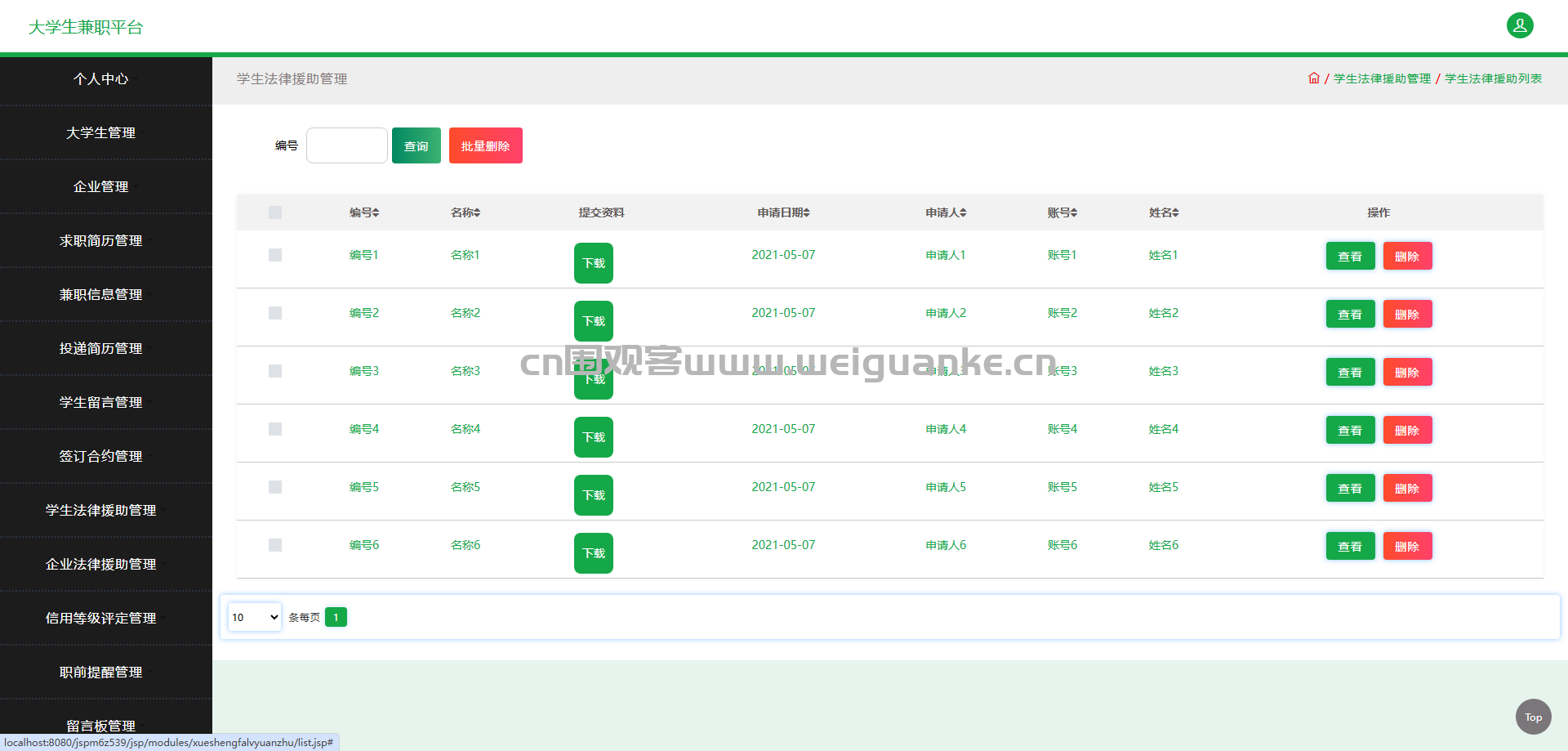The width and height of the screenshot is (1568, 751).
Task: Check the row for 编号1
Action: tap(275, 255)
